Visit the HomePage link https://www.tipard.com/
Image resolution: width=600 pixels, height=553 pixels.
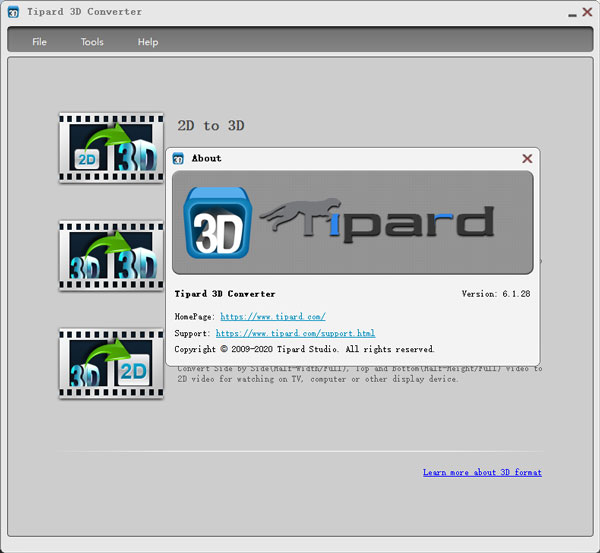tap(272, 316)
